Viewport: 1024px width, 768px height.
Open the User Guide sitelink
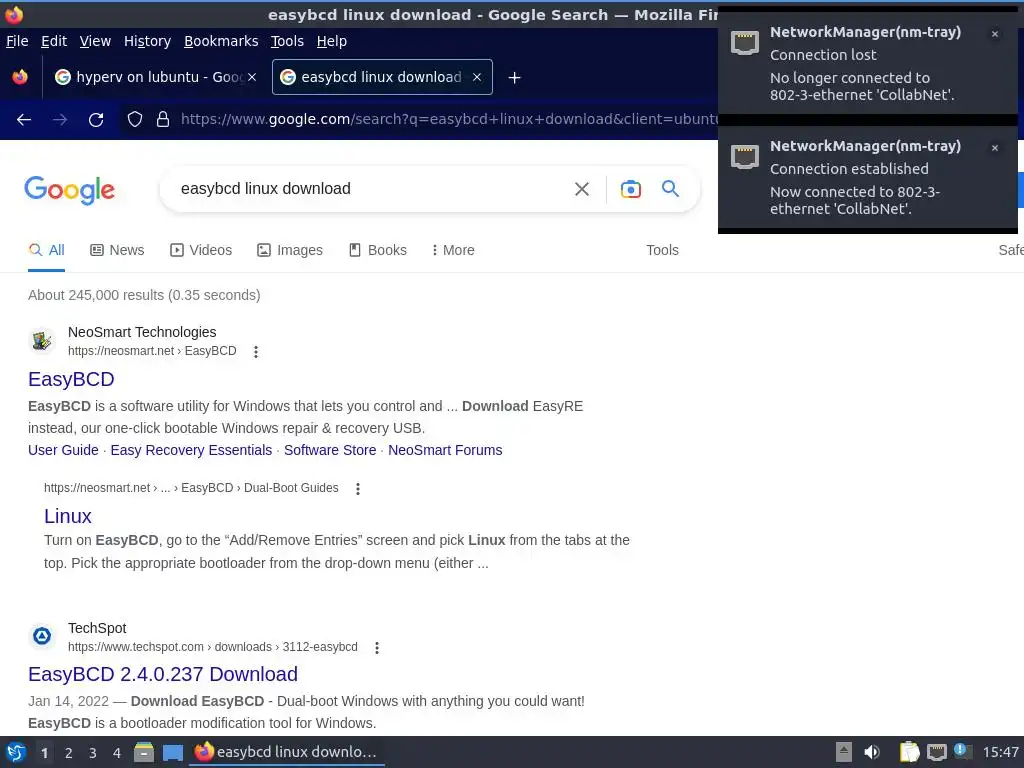pyautogui.click(x=63, y=451)
